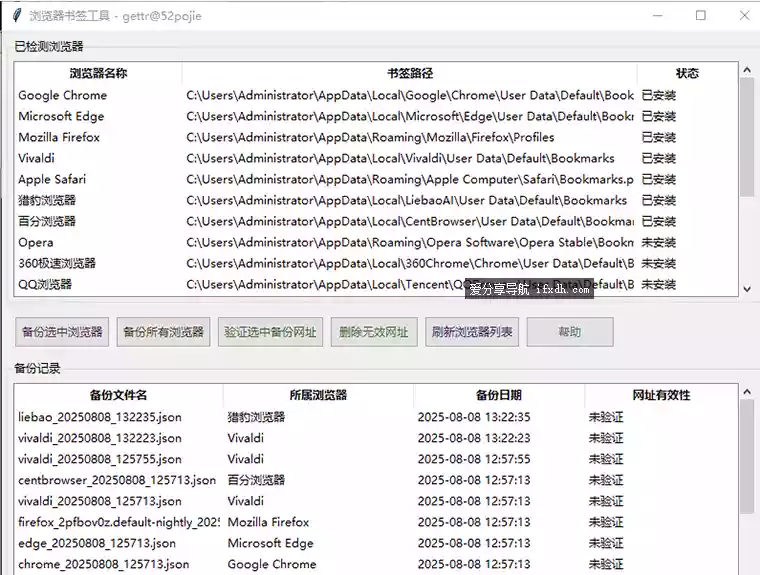This screenshot has height=575, width=760.
Task: Click the feather app icon in title bar
Action: click(x=17, y=15)
